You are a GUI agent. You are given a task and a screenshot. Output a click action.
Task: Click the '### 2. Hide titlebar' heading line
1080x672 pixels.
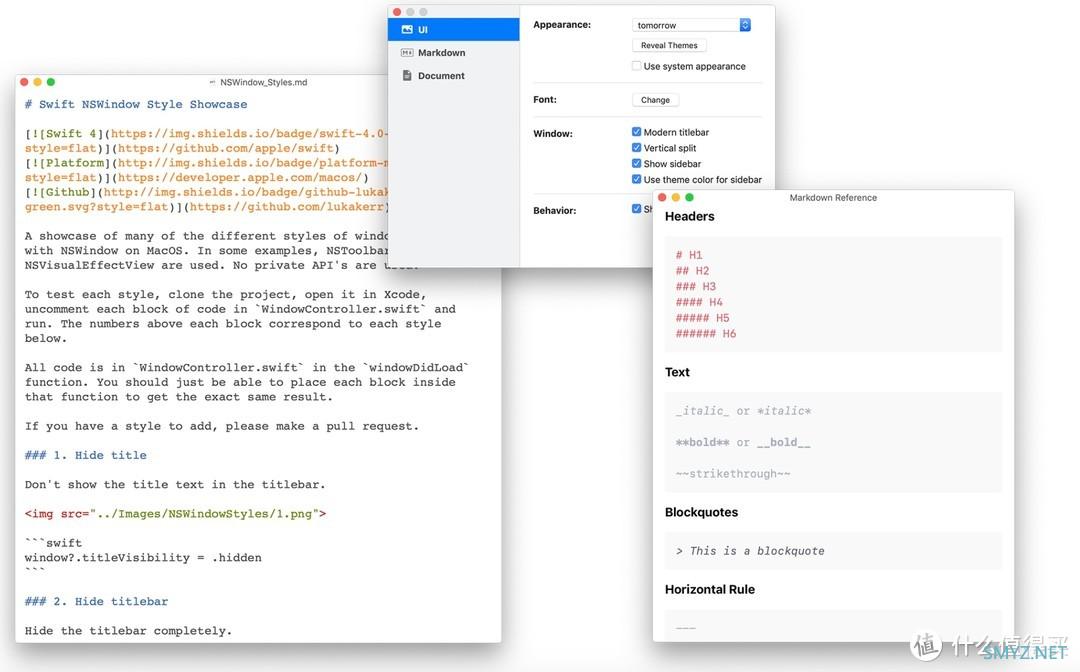coord(96,601)
